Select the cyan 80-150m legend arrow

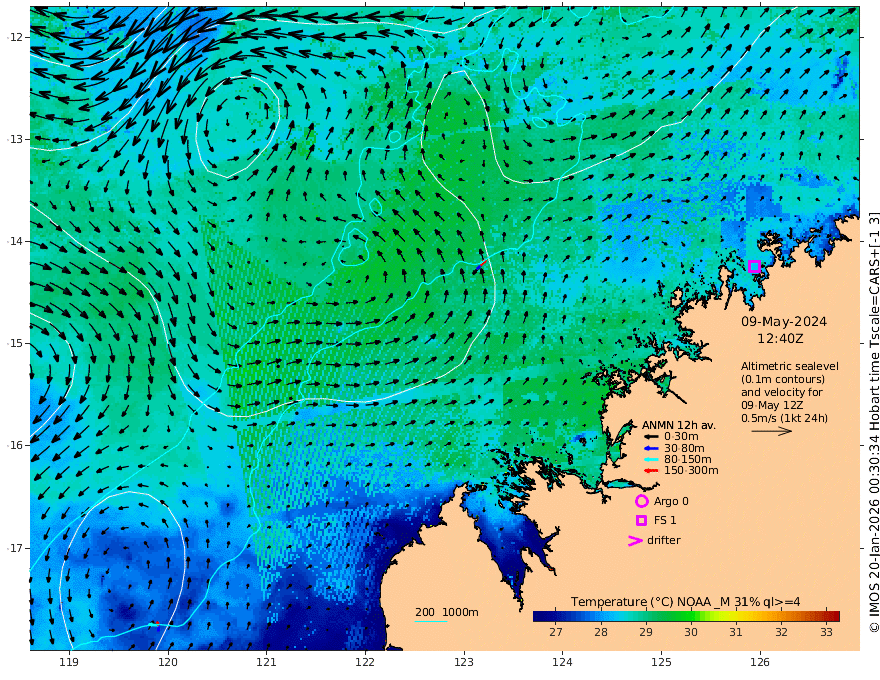click(651, 460)
